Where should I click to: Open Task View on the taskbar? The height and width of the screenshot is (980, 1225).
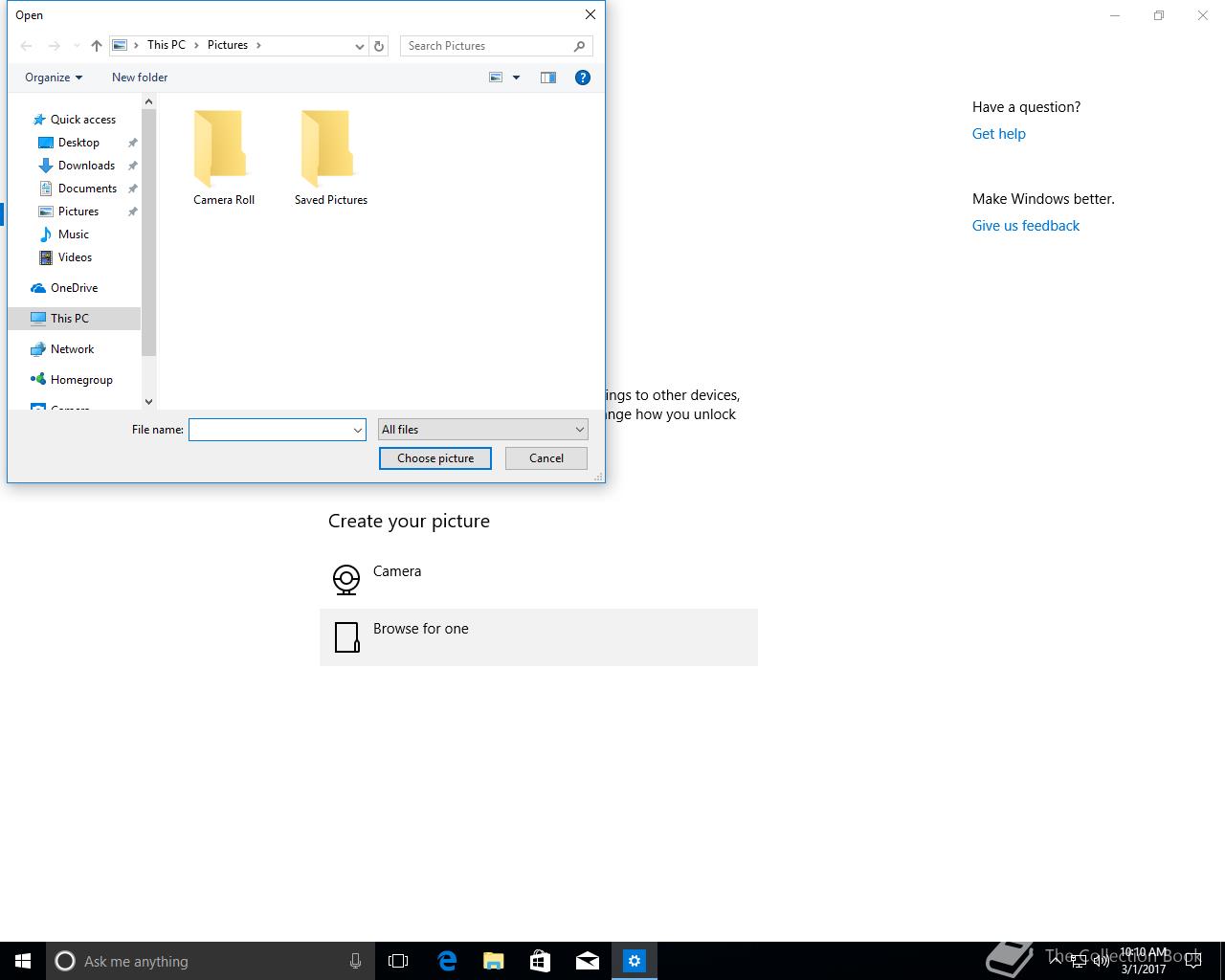(x=398, y=961)
